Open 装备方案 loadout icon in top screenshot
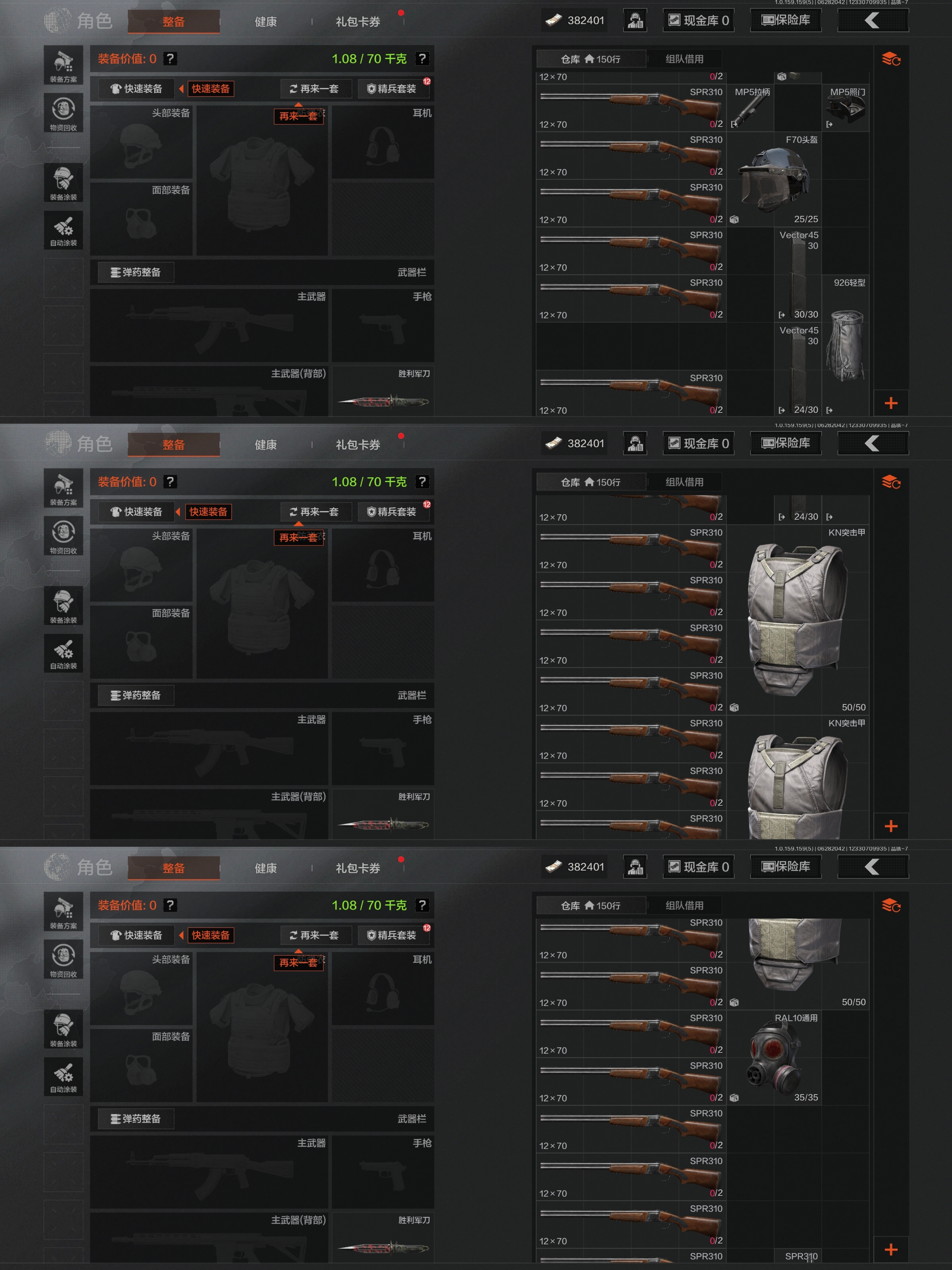This screenshot has height=1270, width=952. point(63,65)
